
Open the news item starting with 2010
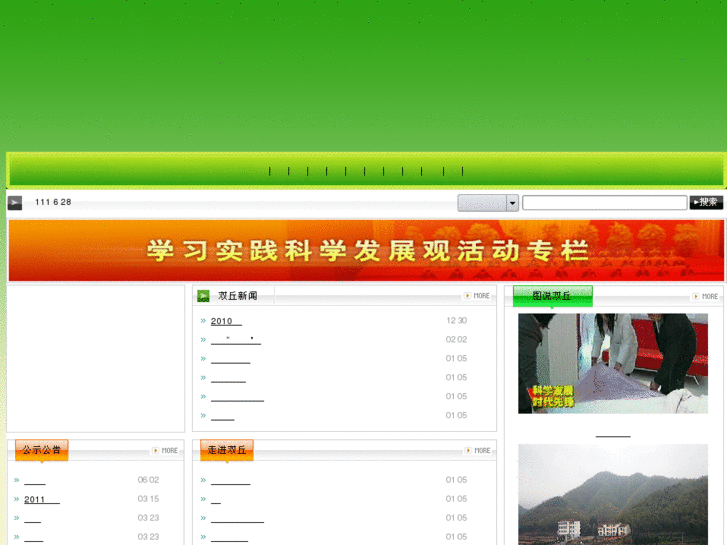coord(226,321)
